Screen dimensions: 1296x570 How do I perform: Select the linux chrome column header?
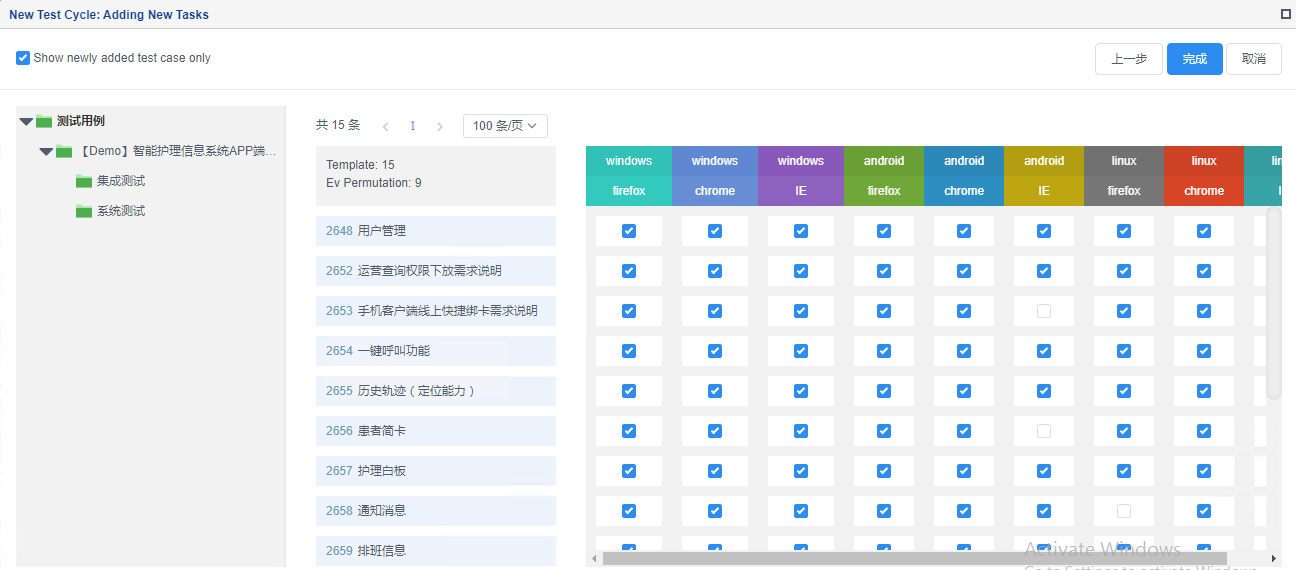pyautogui.click(x=1204, y=175)
